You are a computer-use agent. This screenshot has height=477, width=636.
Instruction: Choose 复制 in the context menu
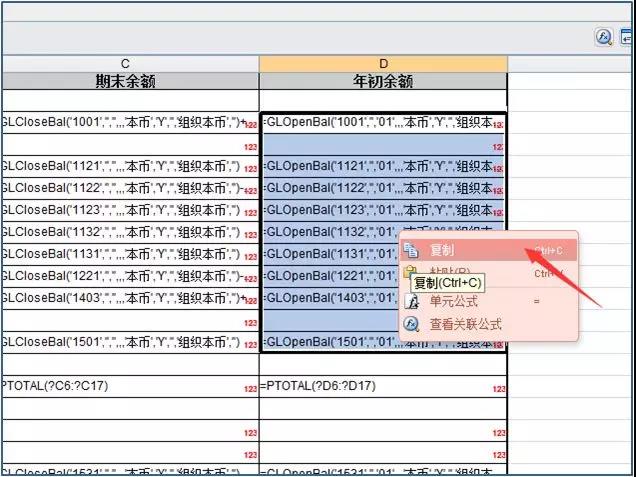point(488,250)
